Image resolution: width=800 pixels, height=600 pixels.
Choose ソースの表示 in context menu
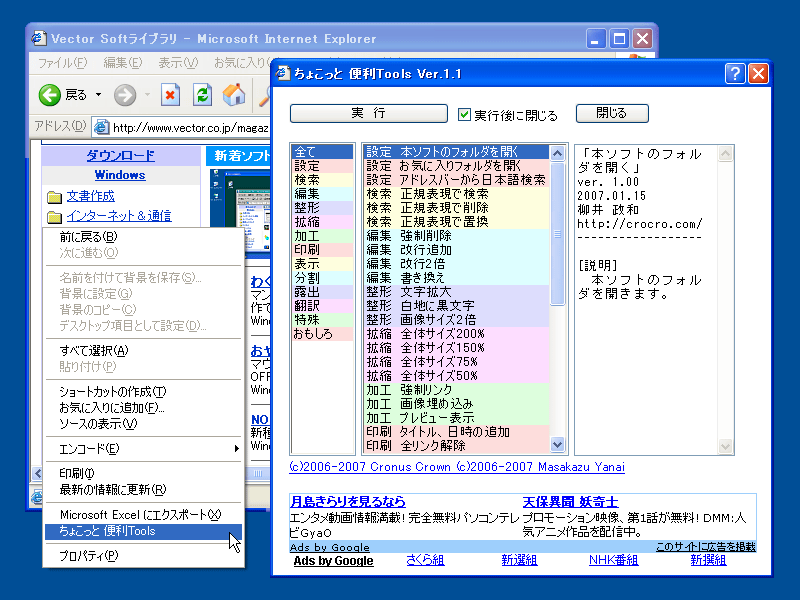143,423
